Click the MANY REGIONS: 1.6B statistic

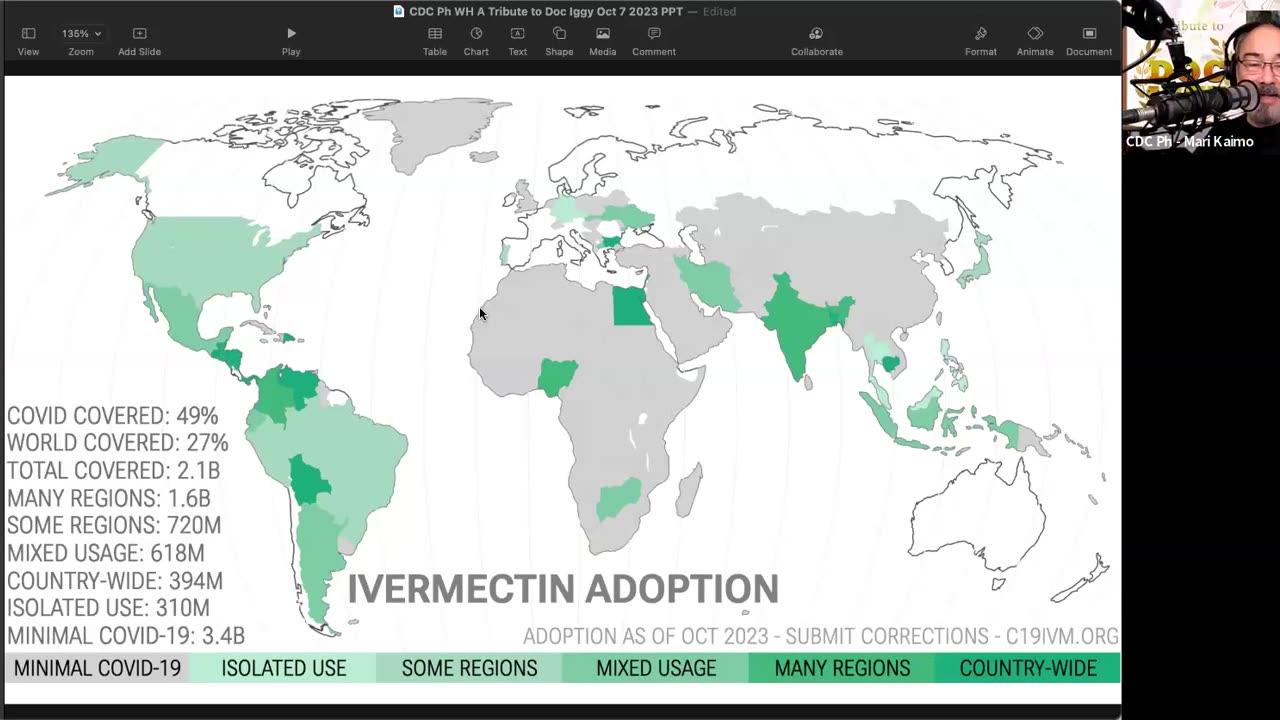109,498
